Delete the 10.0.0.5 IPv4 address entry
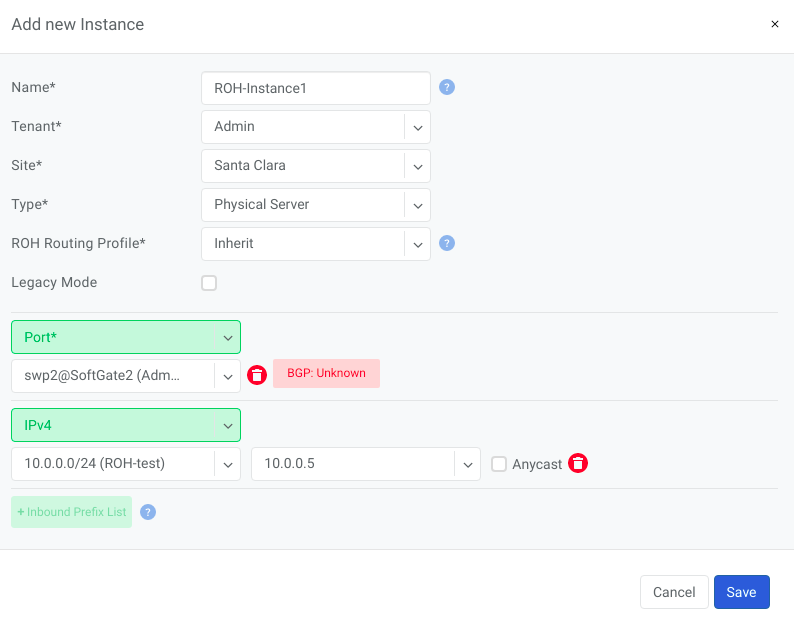 [x=578, y=463]
